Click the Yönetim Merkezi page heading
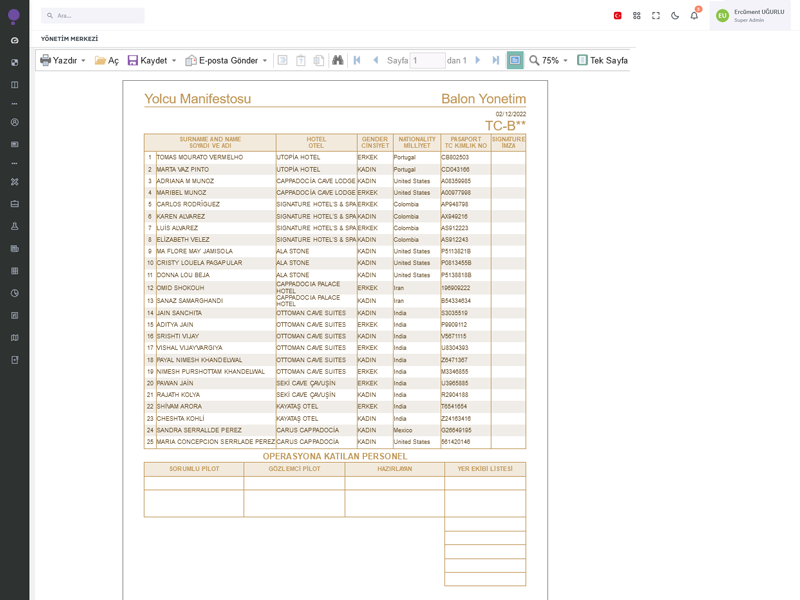The image size is (800, 600). point(69,39)
